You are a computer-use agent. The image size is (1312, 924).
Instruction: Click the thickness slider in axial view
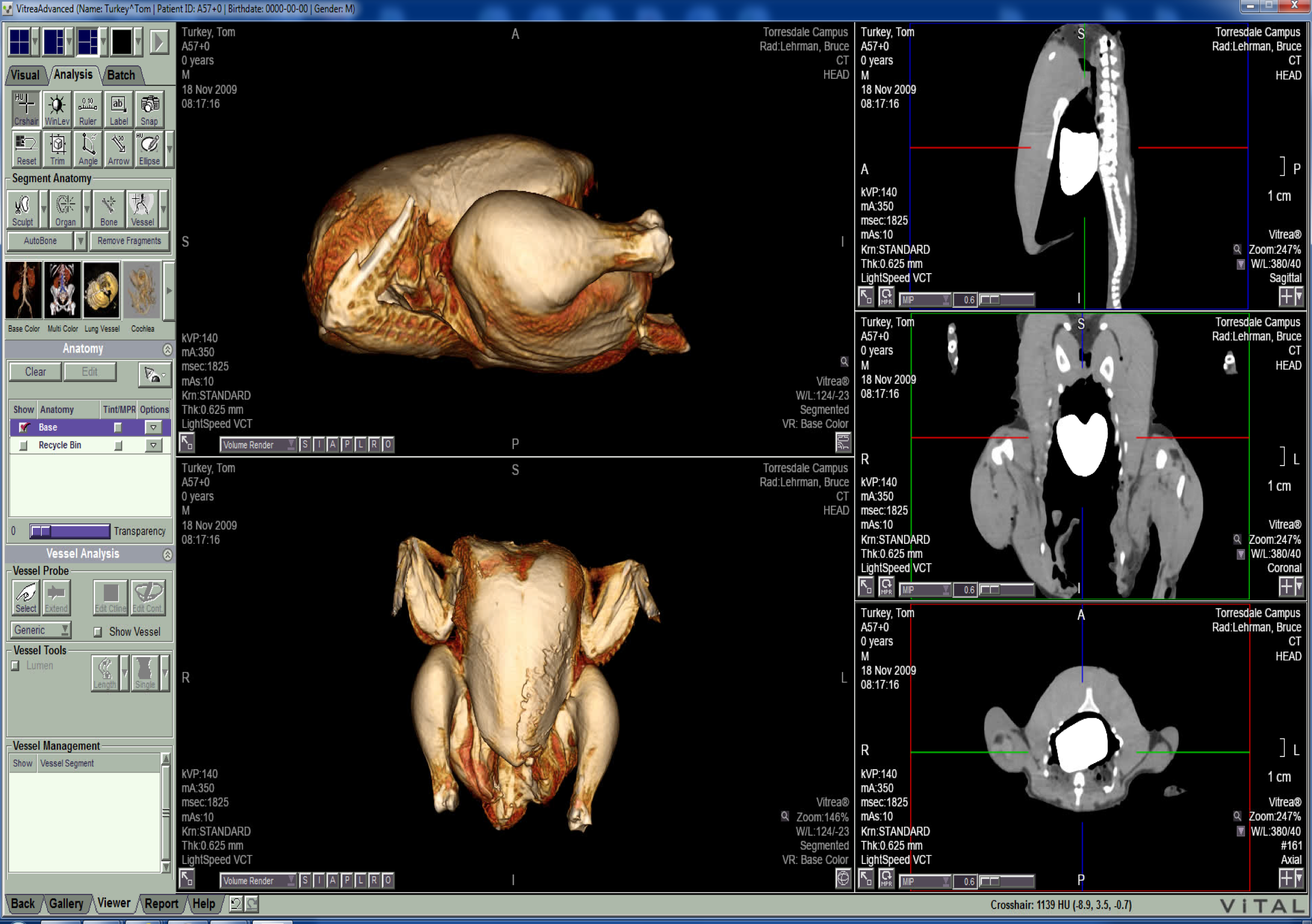[1006, 881]
